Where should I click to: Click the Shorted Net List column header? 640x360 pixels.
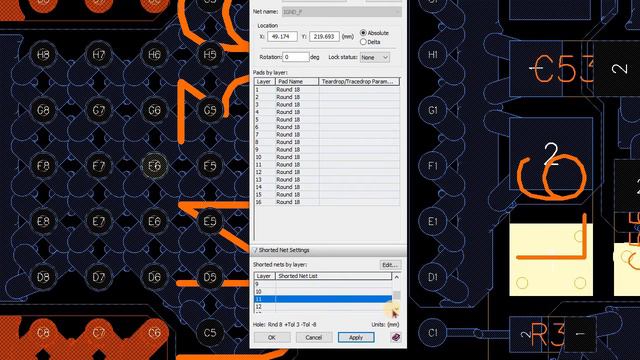click(334, 276)
